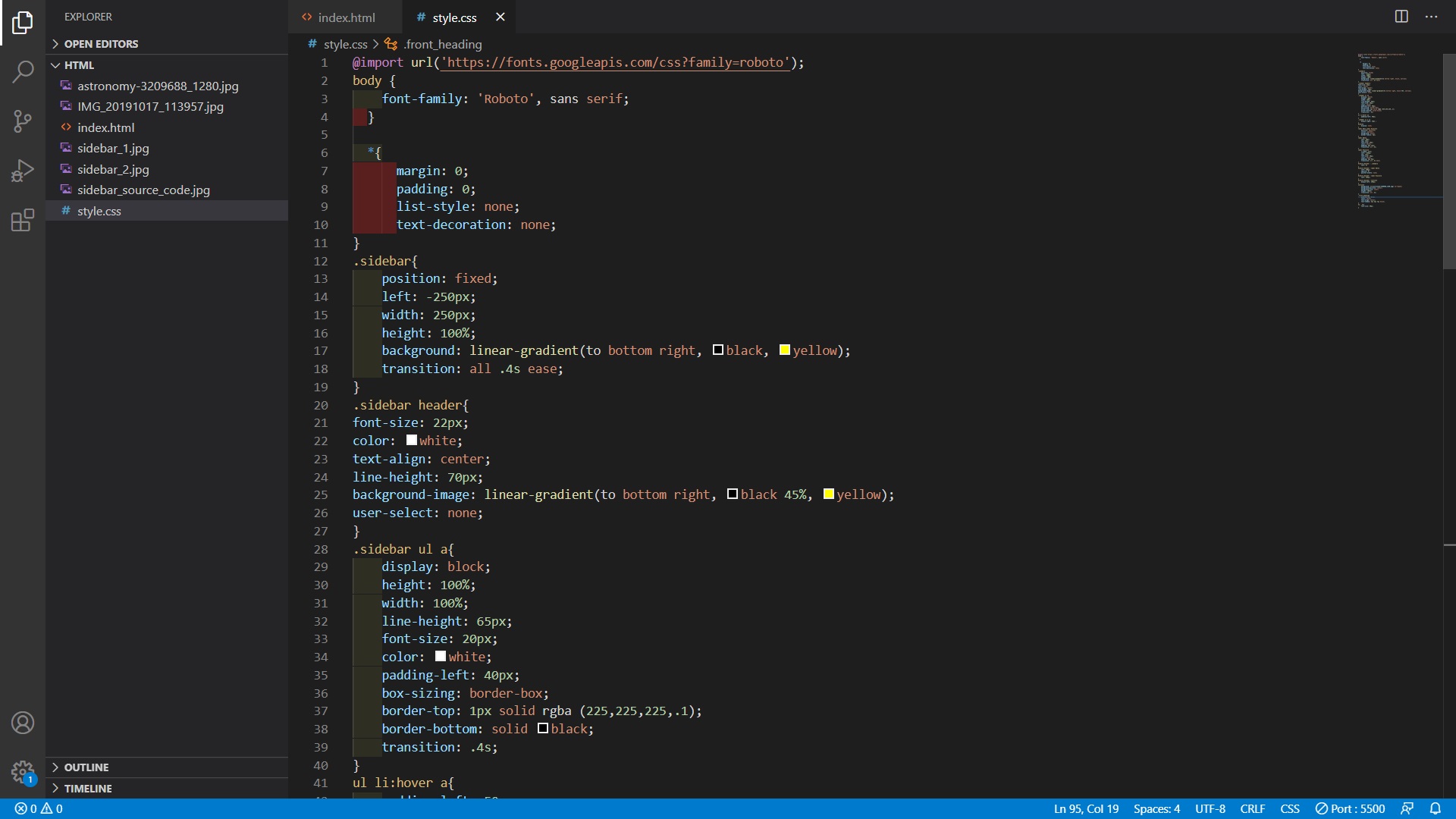Screen dimensions: 1456x819
Task: Collapse the HTML folder section
Action: [x=167, y=65]
